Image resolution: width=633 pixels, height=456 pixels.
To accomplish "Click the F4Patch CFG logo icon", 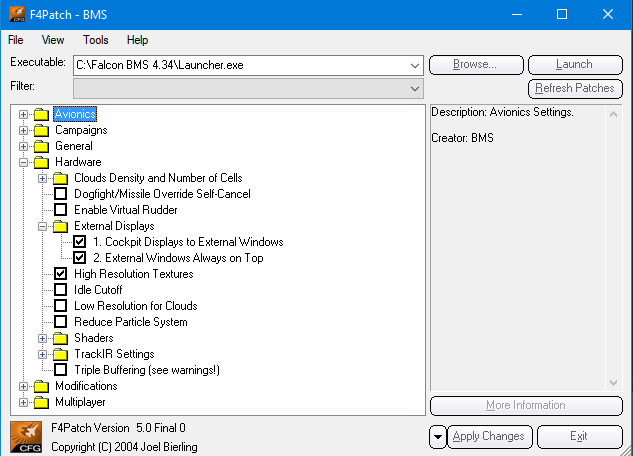I will (x=24, y=437).
